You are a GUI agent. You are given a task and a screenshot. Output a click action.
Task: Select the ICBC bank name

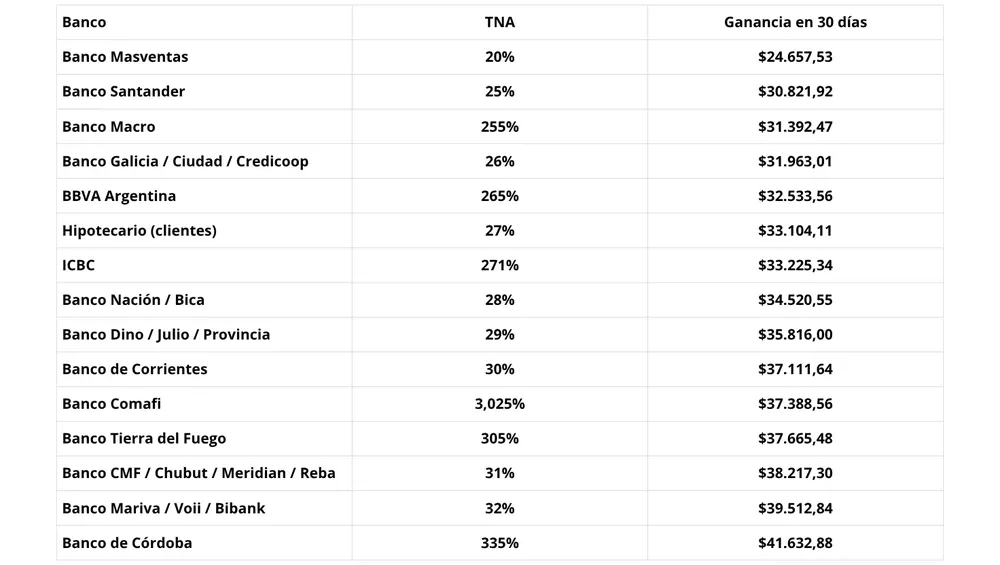(78, 265)
